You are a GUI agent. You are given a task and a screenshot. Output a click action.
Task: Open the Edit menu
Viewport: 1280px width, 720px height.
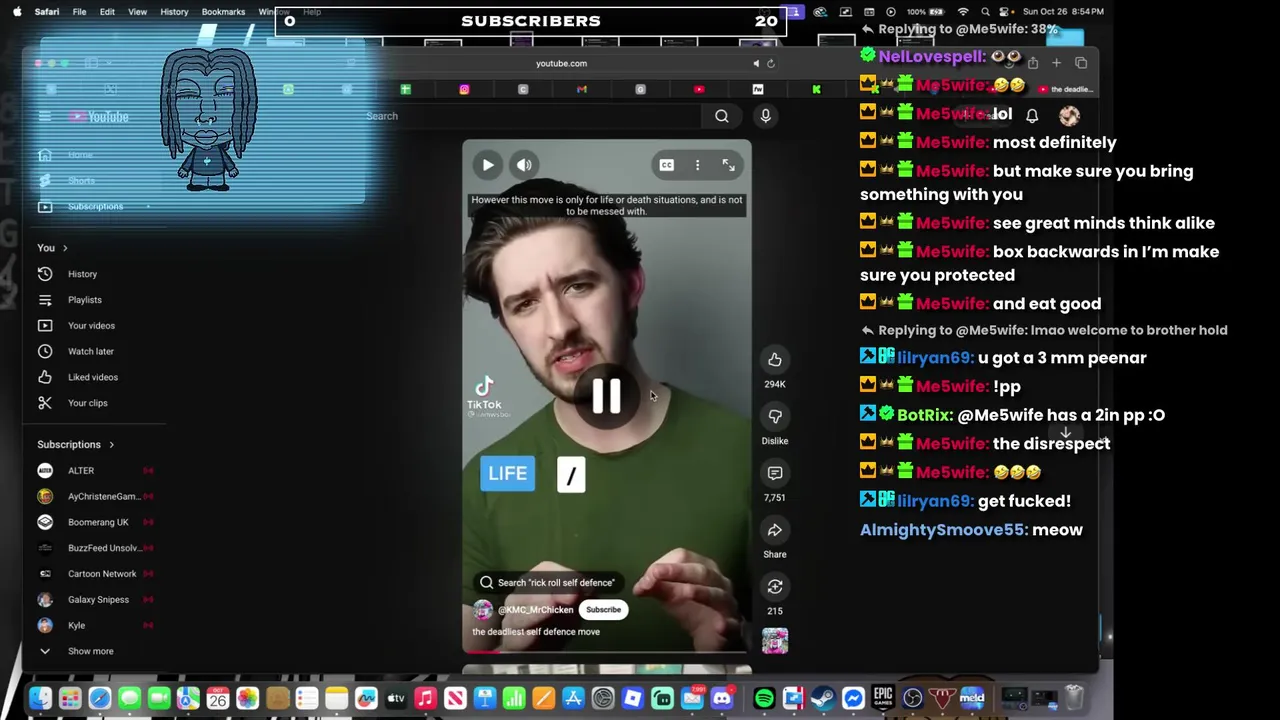[x=107, y=12]
